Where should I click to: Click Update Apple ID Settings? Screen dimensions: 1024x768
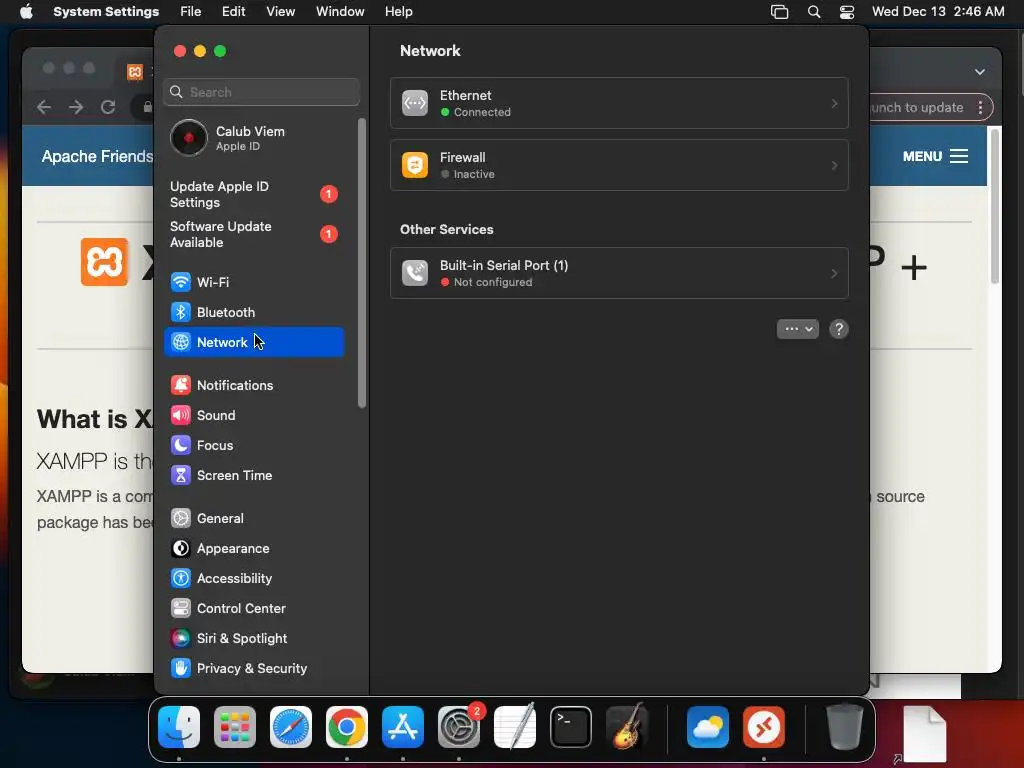click(x=253, y=194)
